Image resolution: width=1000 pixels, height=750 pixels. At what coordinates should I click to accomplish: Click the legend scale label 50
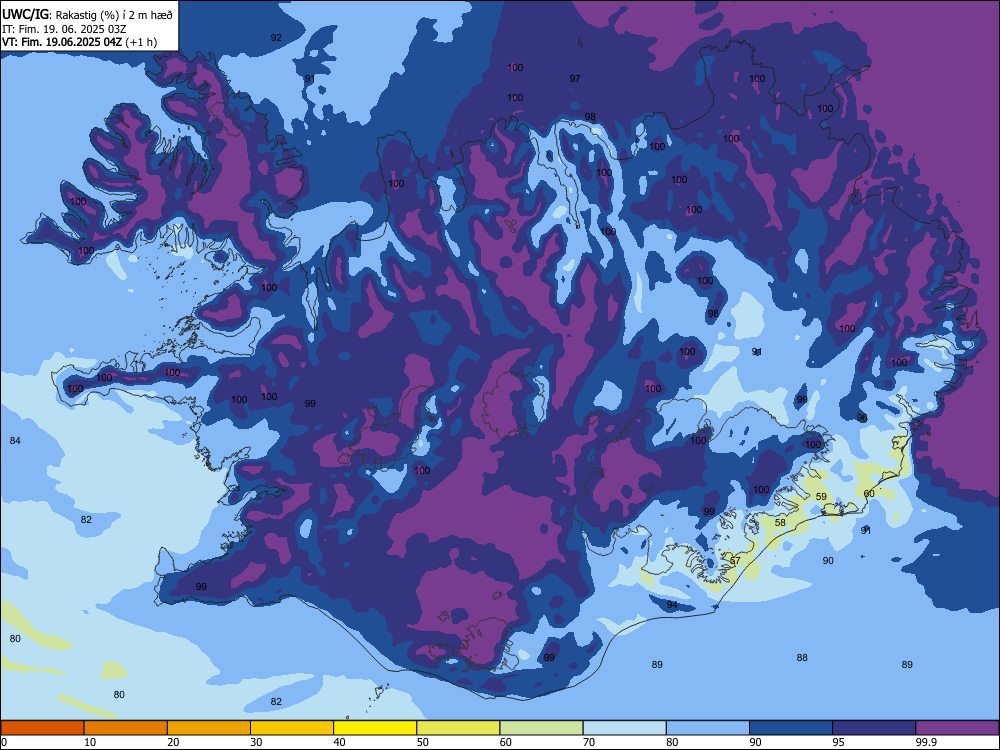click(x=423, y=742)
